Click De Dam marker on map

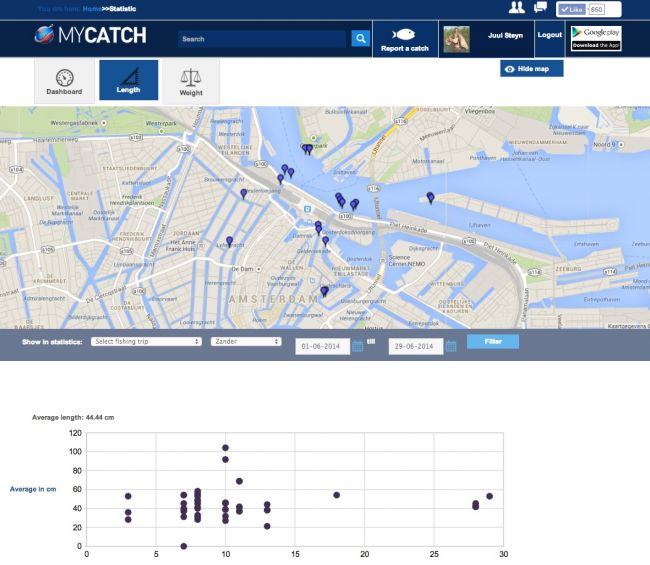coord(259,269)
